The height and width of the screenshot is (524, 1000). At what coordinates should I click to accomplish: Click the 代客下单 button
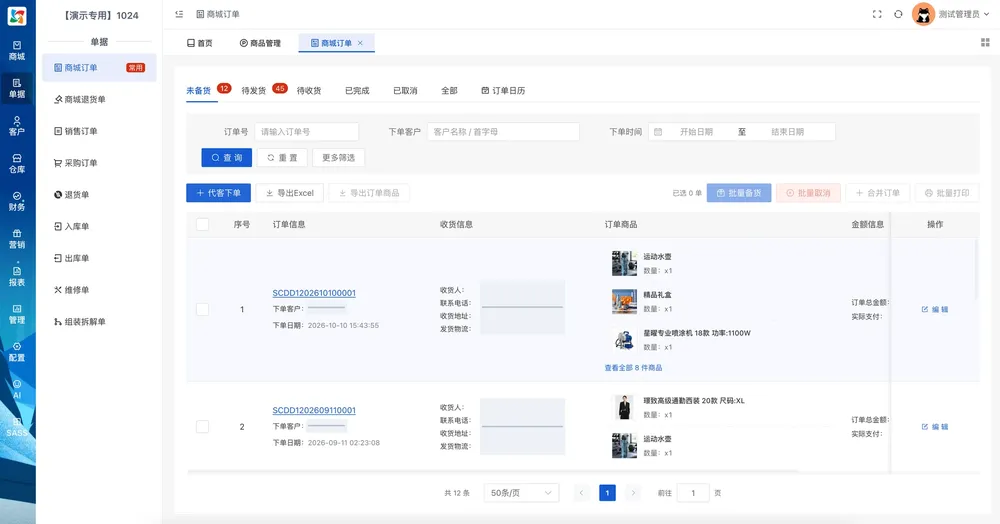(x=218, y=193)
